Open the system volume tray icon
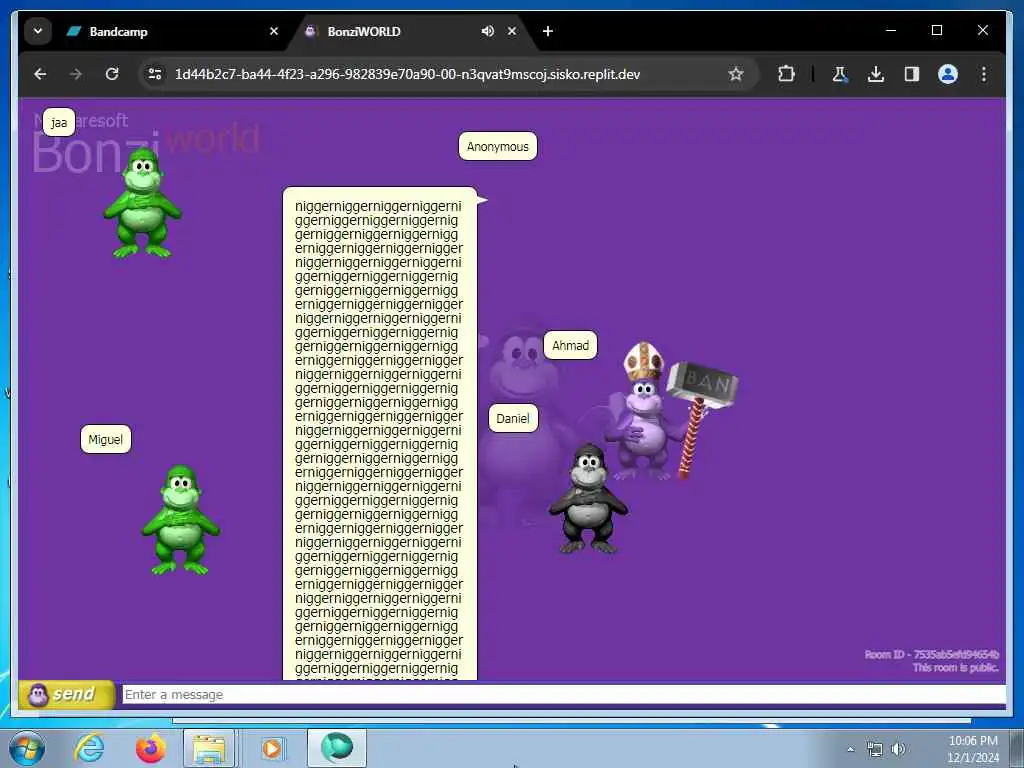The height and width of the screenshot is (768, 1024). [899, 750]
